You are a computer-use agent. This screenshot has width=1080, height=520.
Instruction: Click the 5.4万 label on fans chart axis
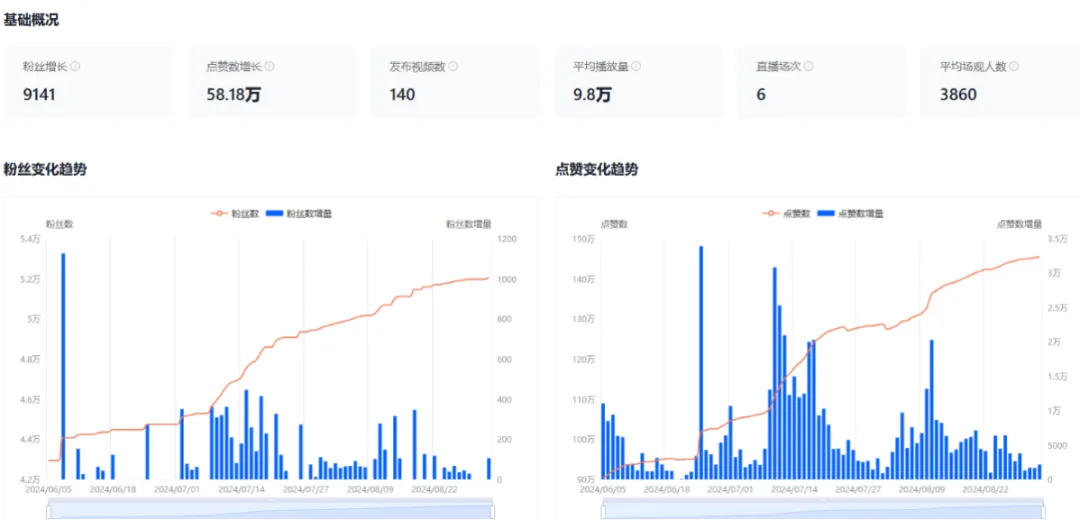[30, 239]
